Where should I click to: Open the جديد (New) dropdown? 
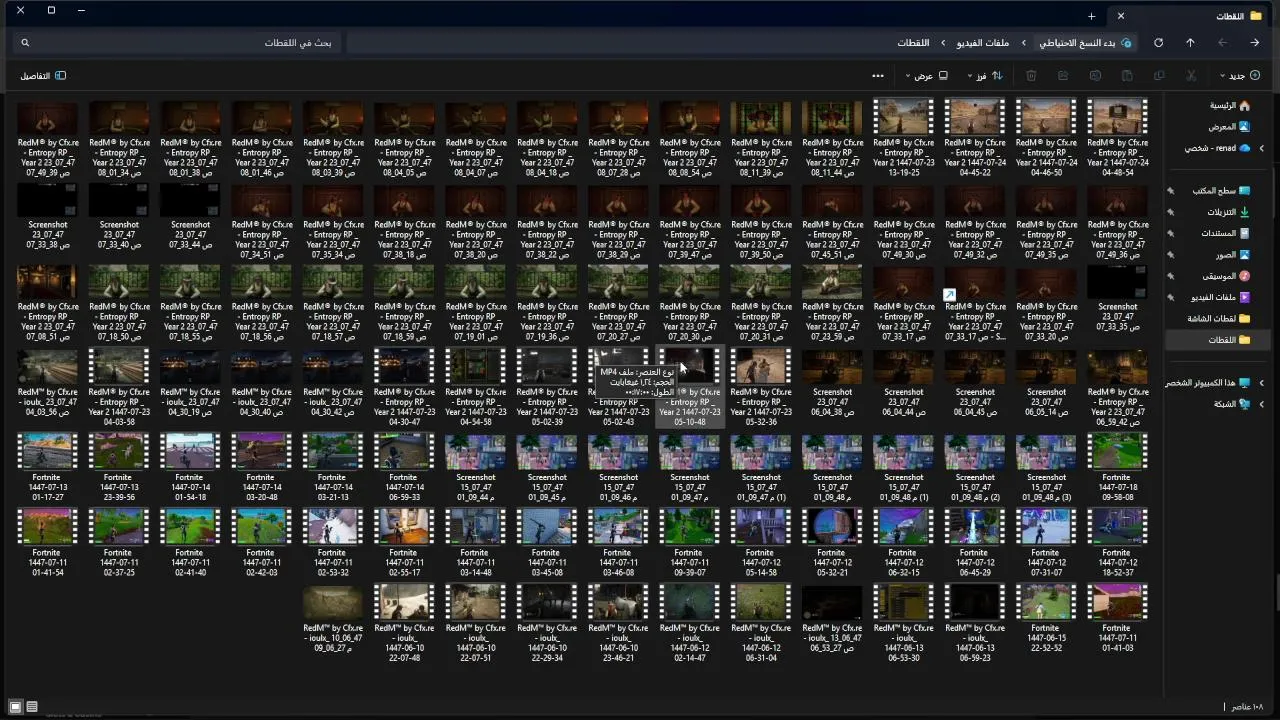(x=1240, y=76)
